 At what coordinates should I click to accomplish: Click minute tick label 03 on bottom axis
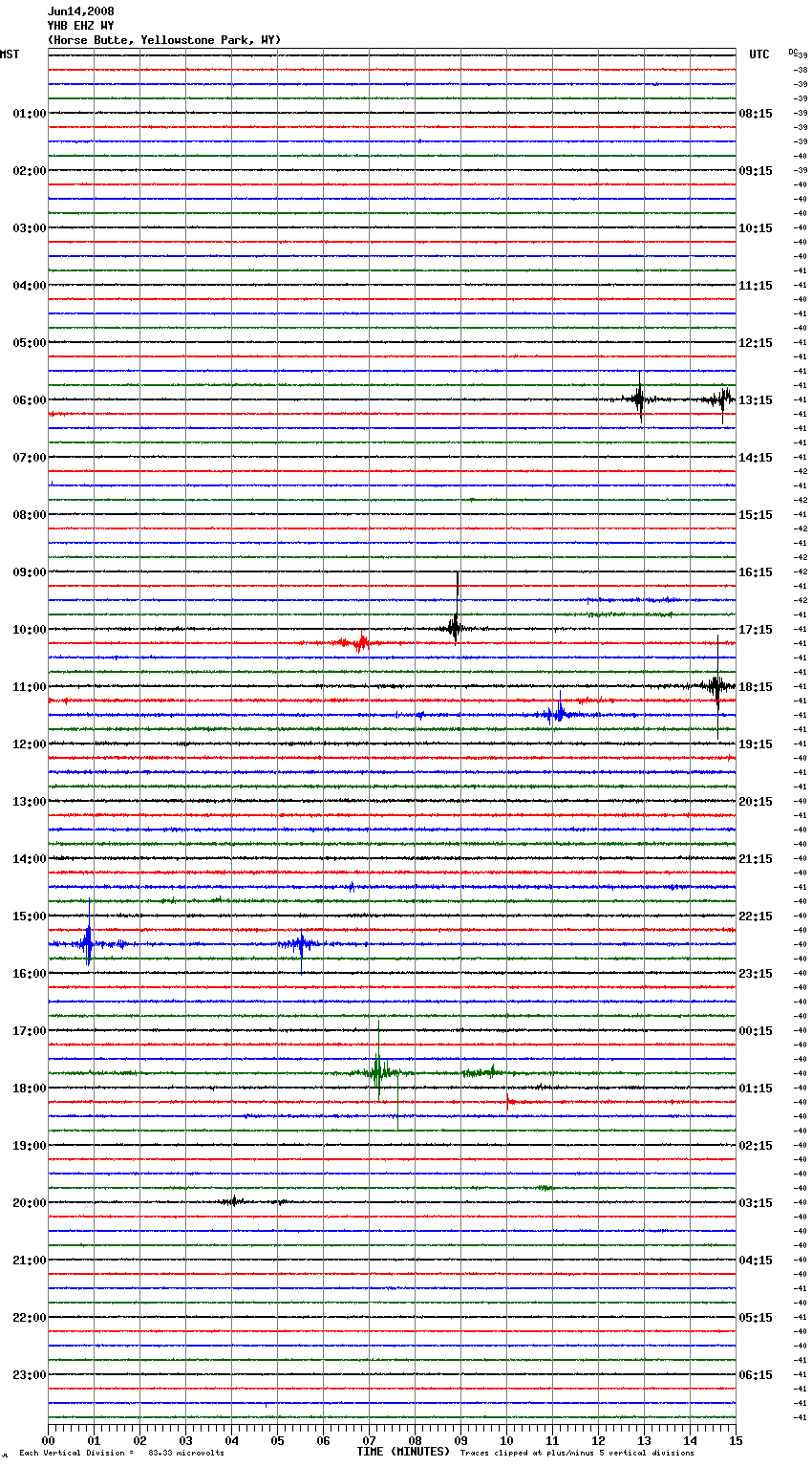(x=185, y=1441)
